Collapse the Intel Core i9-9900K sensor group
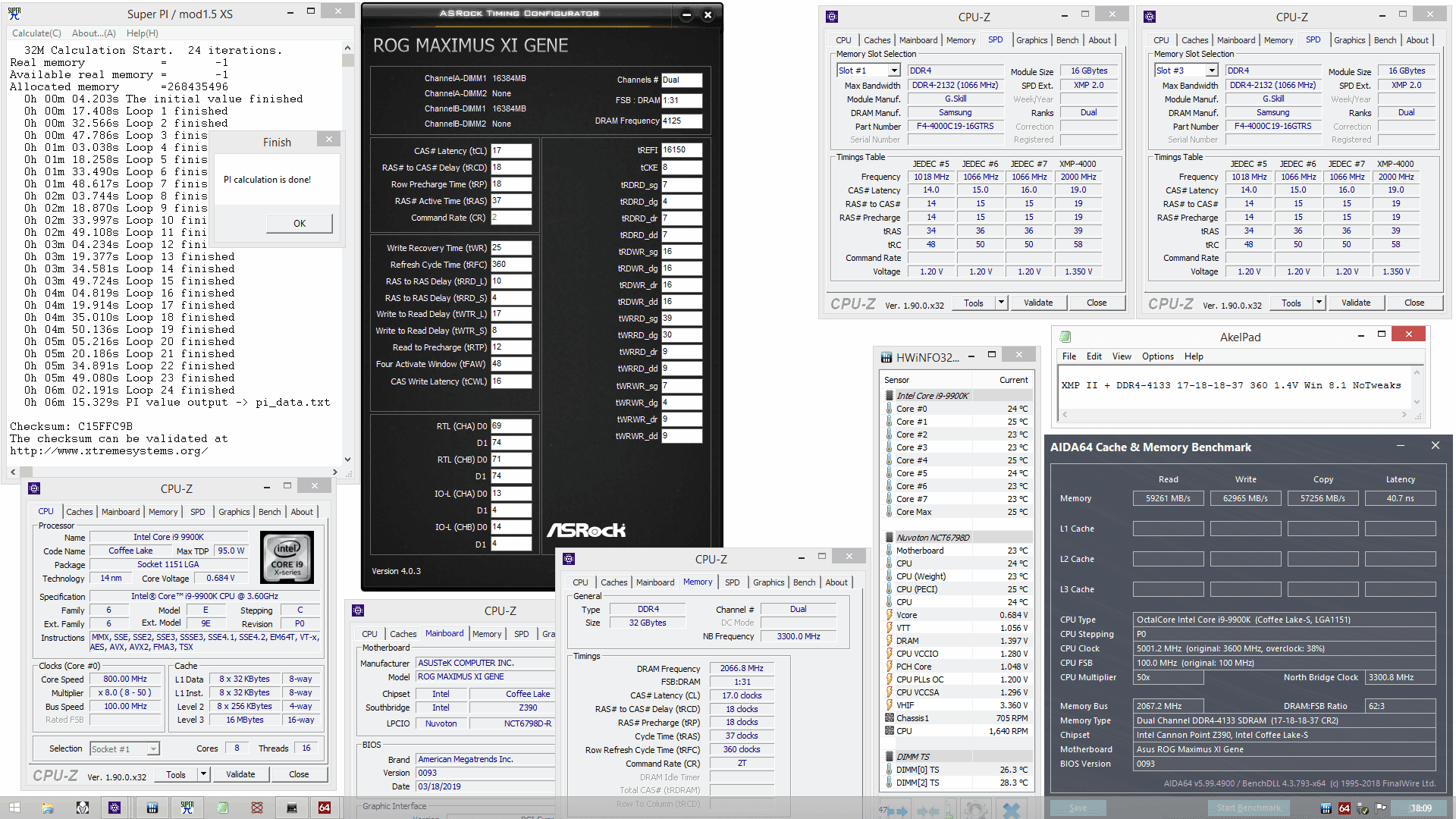Image resolution: width=1456 pixels, height=819 pixels. [890, 395]
